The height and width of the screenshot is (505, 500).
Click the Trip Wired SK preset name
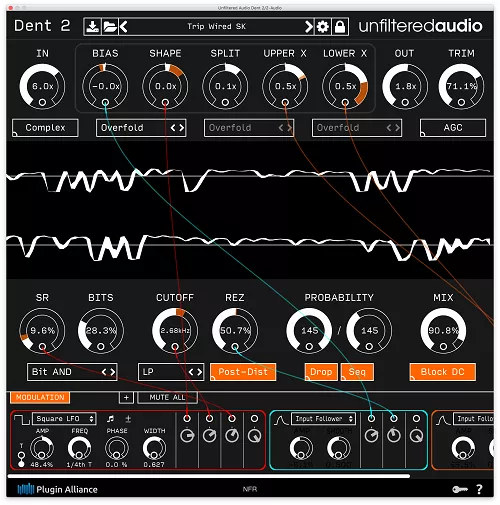[x=216, y=26]
